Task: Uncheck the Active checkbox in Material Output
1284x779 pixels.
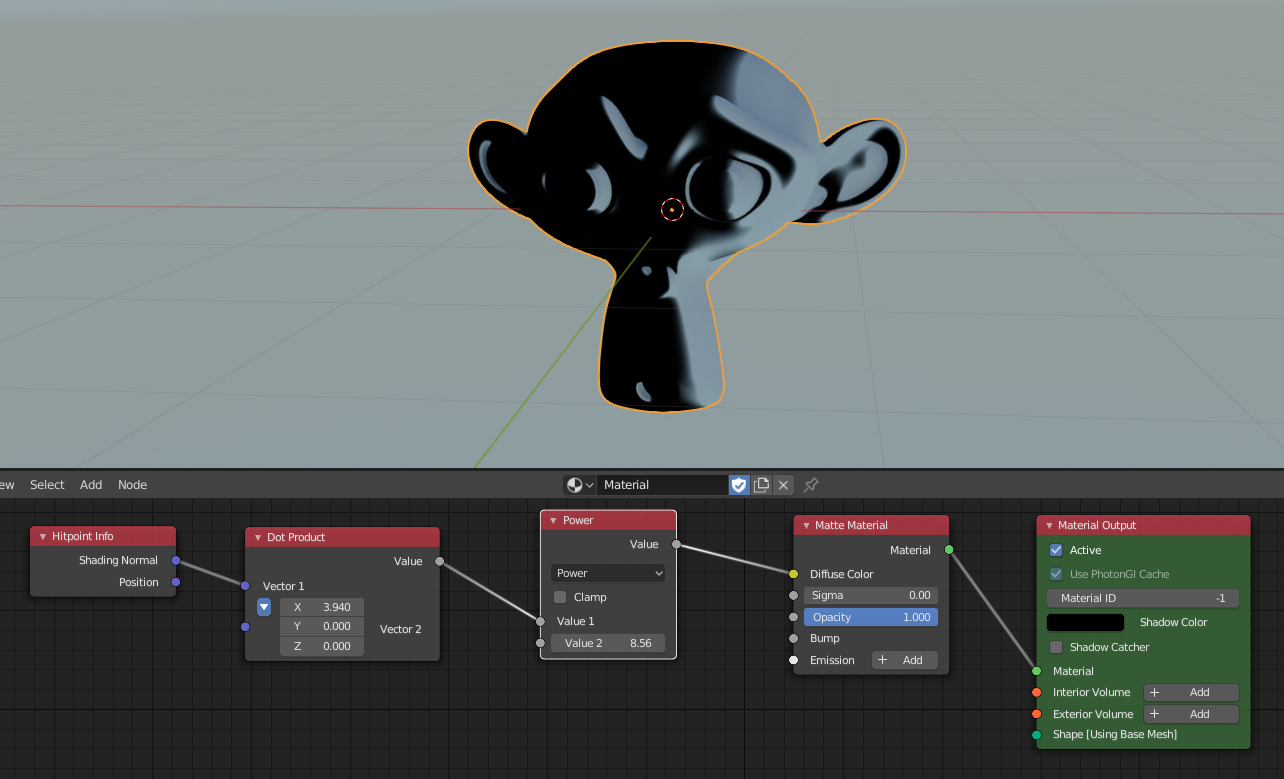Action: [x=1056, y=550]
